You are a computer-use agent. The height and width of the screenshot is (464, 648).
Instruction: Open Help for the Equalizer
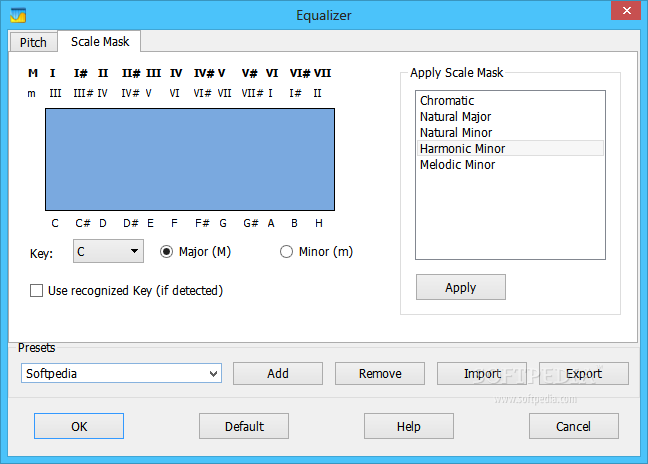409,426
